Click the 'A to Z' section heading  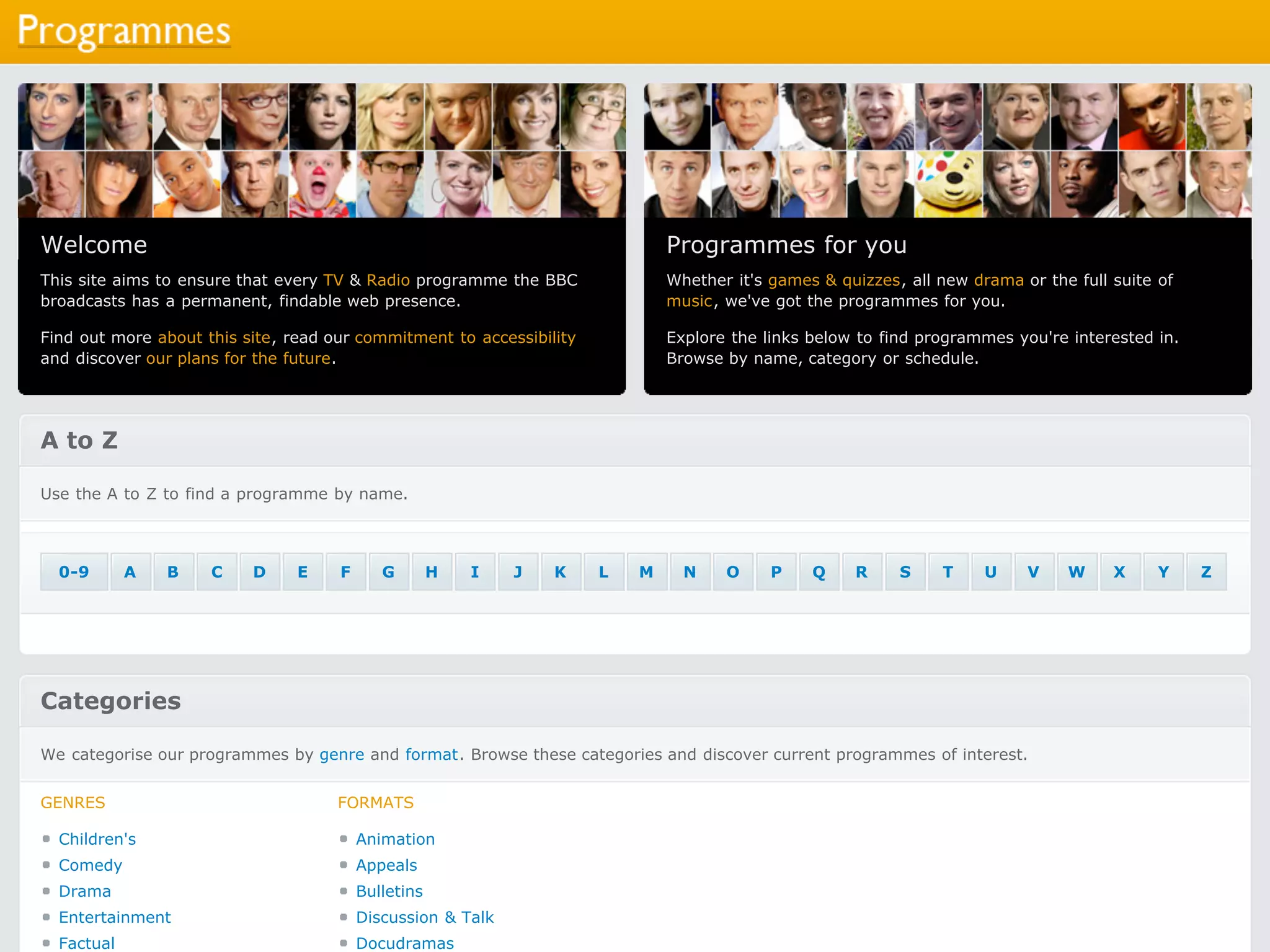pyautogui.click(x=79, y=441)
